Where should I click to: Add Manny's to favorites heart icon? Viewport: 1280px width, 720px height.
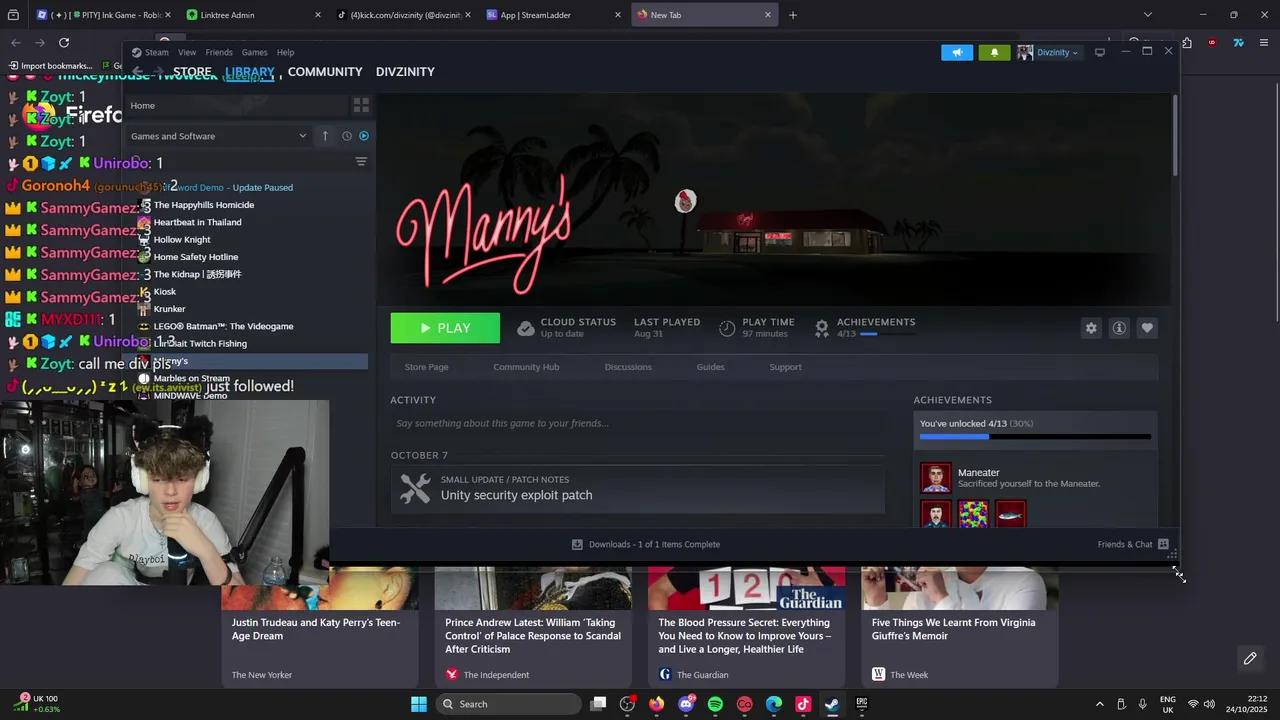[x=1147, y=328]
